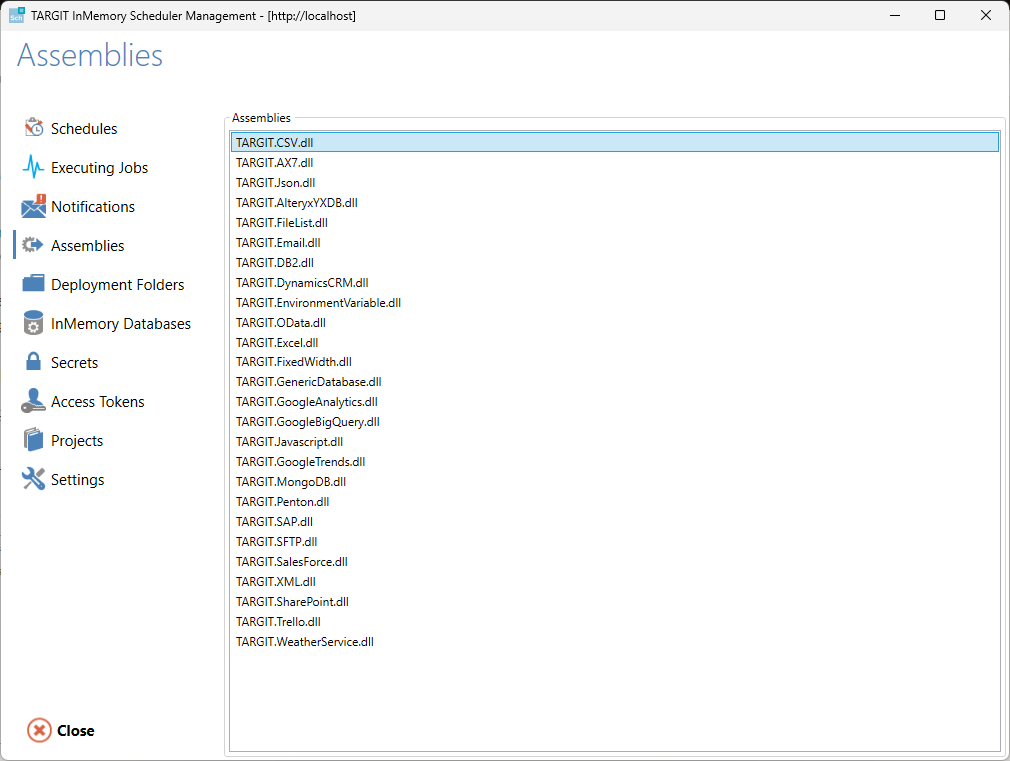Screen dimensions: 1010x761
Task: Select TARGIT.AlteryxYXDB.dll
Action: tap(615, 202)
